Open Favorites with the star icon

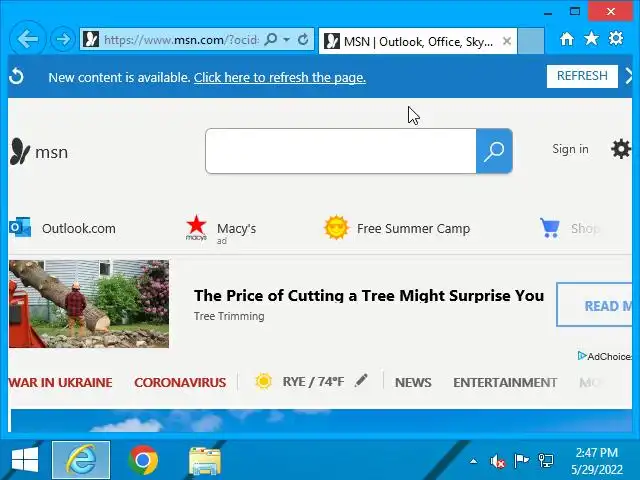point(591,39)
